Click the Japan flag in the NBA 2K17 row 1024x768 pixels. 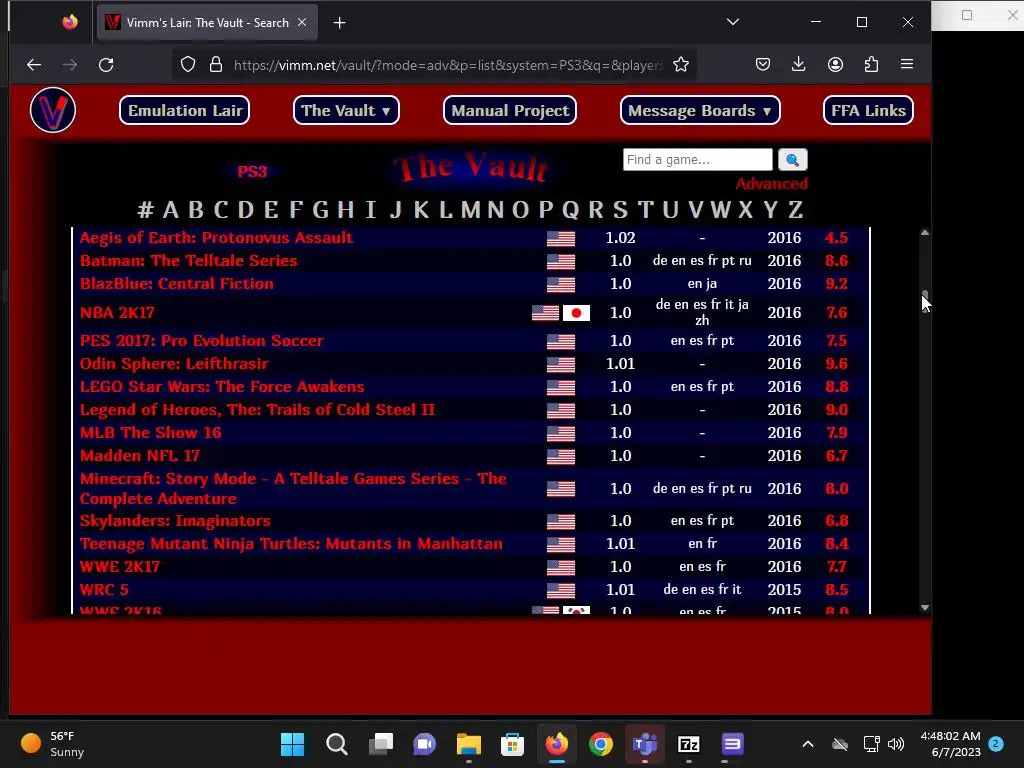click(x=576, y=313)
